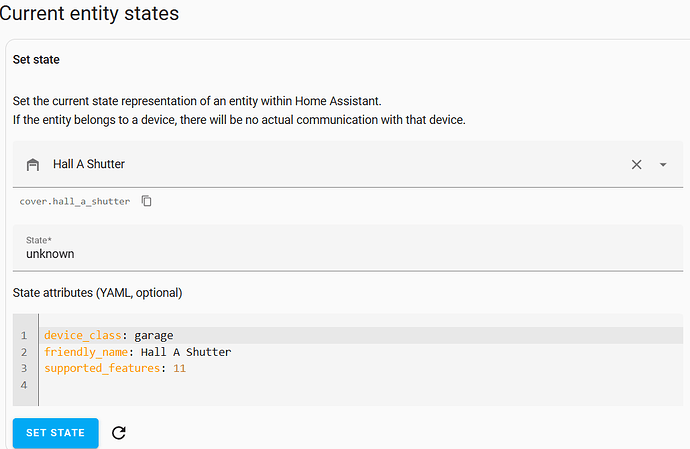Click the garage cover icon beside Hall A Shutter
Screen dimensions: 690x449
tap(33, 165)
